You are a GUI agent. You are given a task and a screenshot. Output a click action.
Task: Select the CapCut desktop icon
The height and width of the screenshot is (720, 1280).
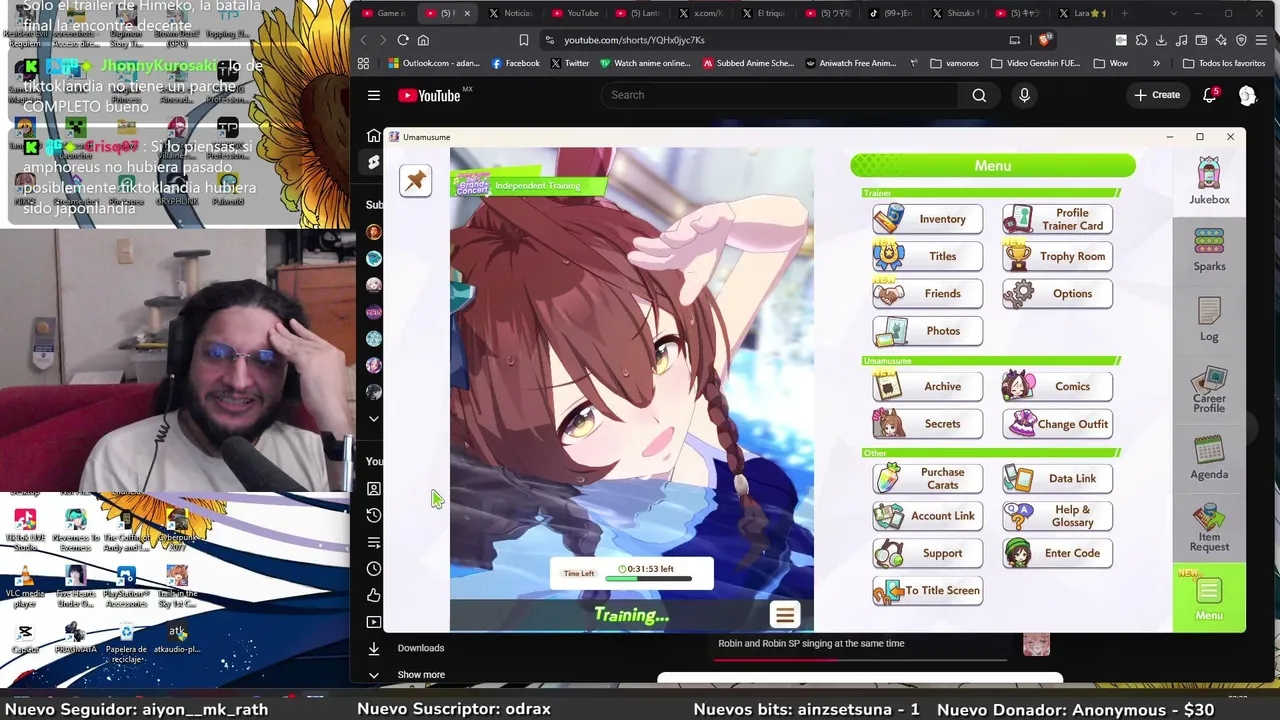[x=26, y=639]
